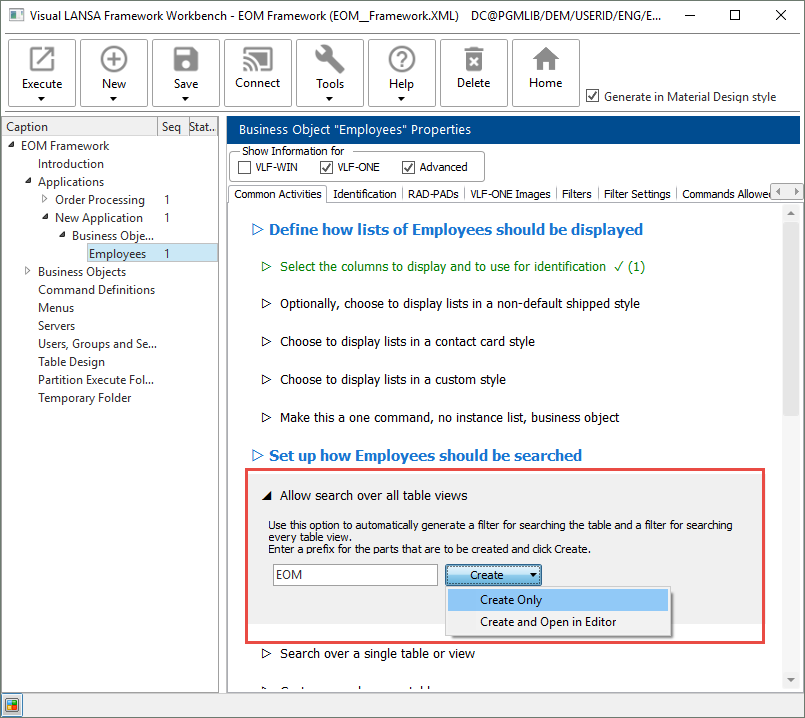
Task: Click scrollbar up arrow in properties pane
Action: [791, 212]
